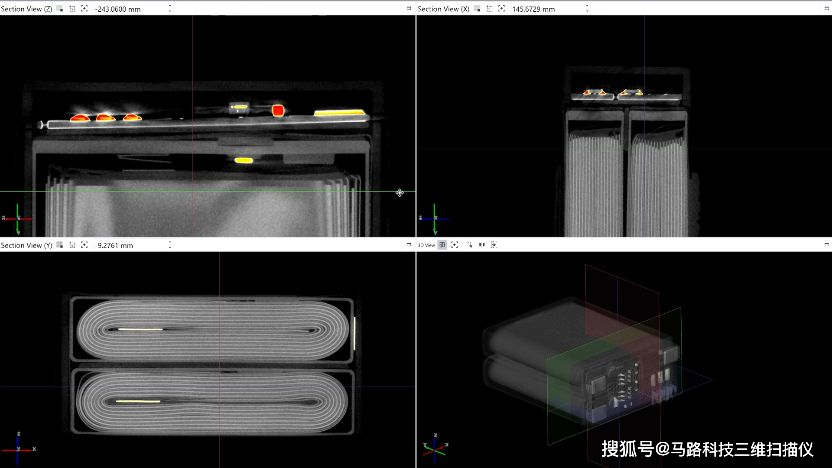Click the Section View (Y) save image icon
This screenshot has height=468, width=832.
[60, 245]
